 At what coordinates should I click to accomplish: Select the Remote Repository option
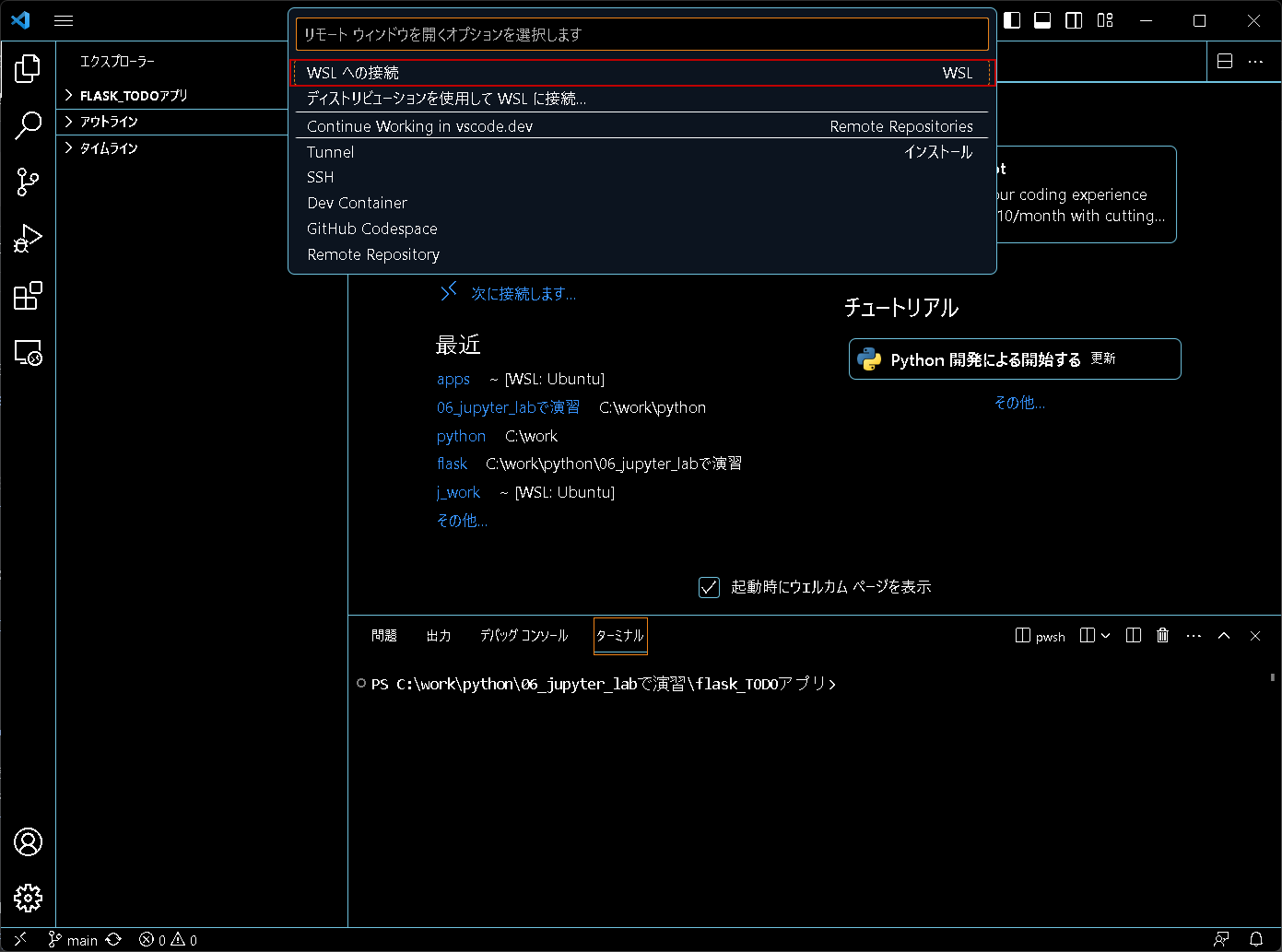tap(641, 254)
